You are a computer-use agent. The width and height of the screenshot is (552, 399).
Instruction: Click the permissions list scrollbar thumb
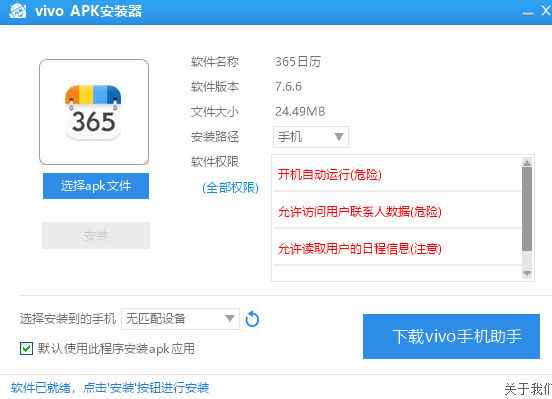click(527, 209)
